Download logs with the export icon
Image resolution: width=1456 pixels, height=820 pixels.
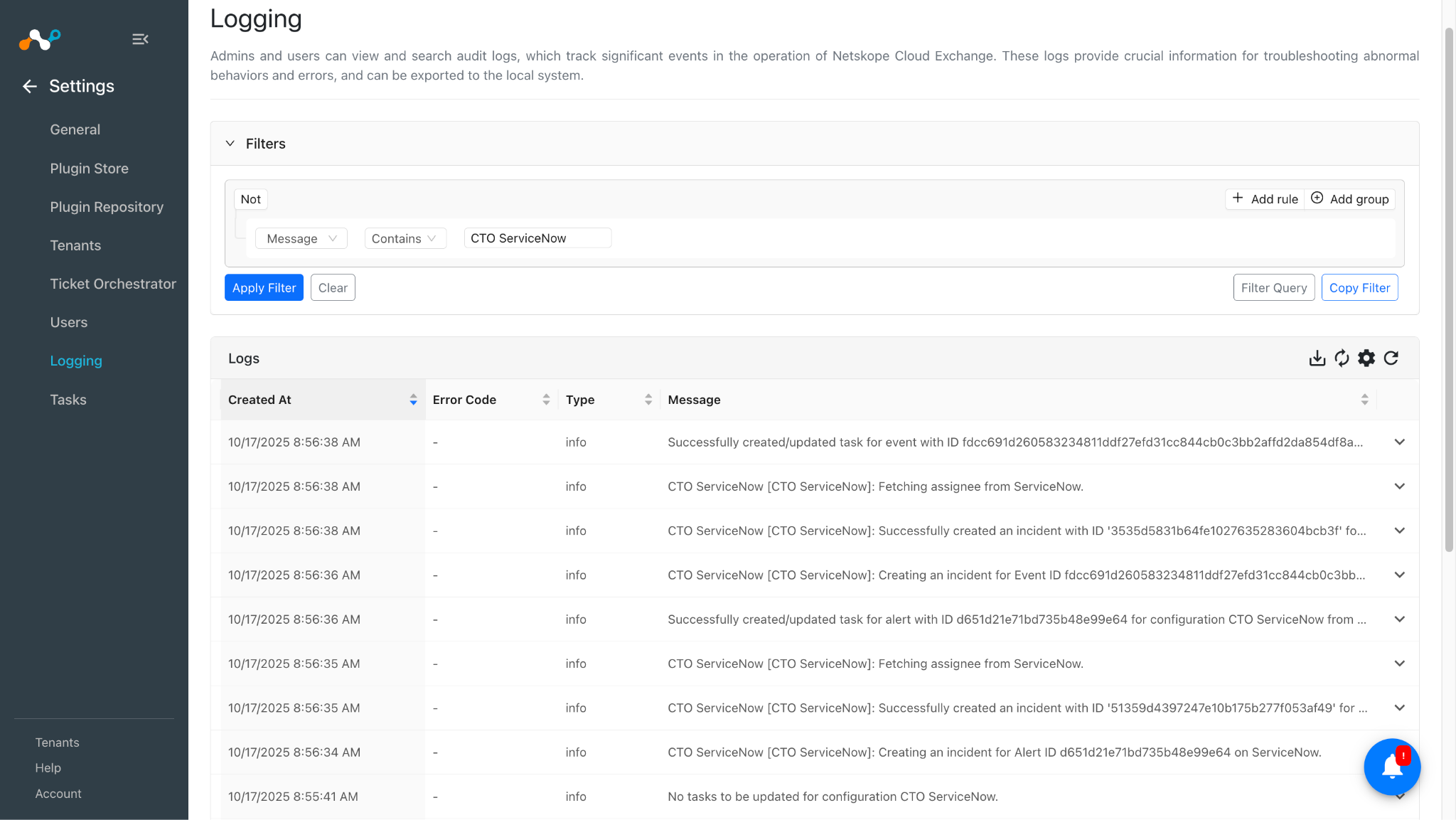(1317, 358)
